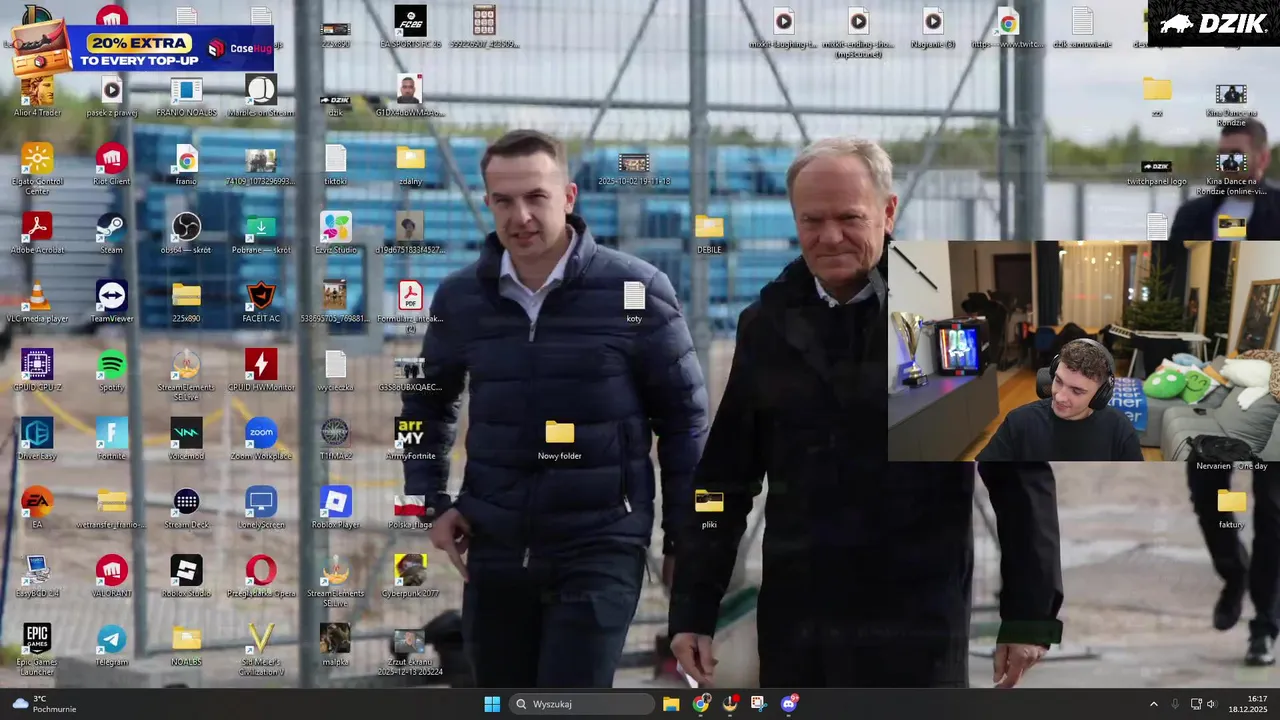Open the weather widget showing 3°C Pochmurnie
The image size is (1280, 720).
(44, 704)
